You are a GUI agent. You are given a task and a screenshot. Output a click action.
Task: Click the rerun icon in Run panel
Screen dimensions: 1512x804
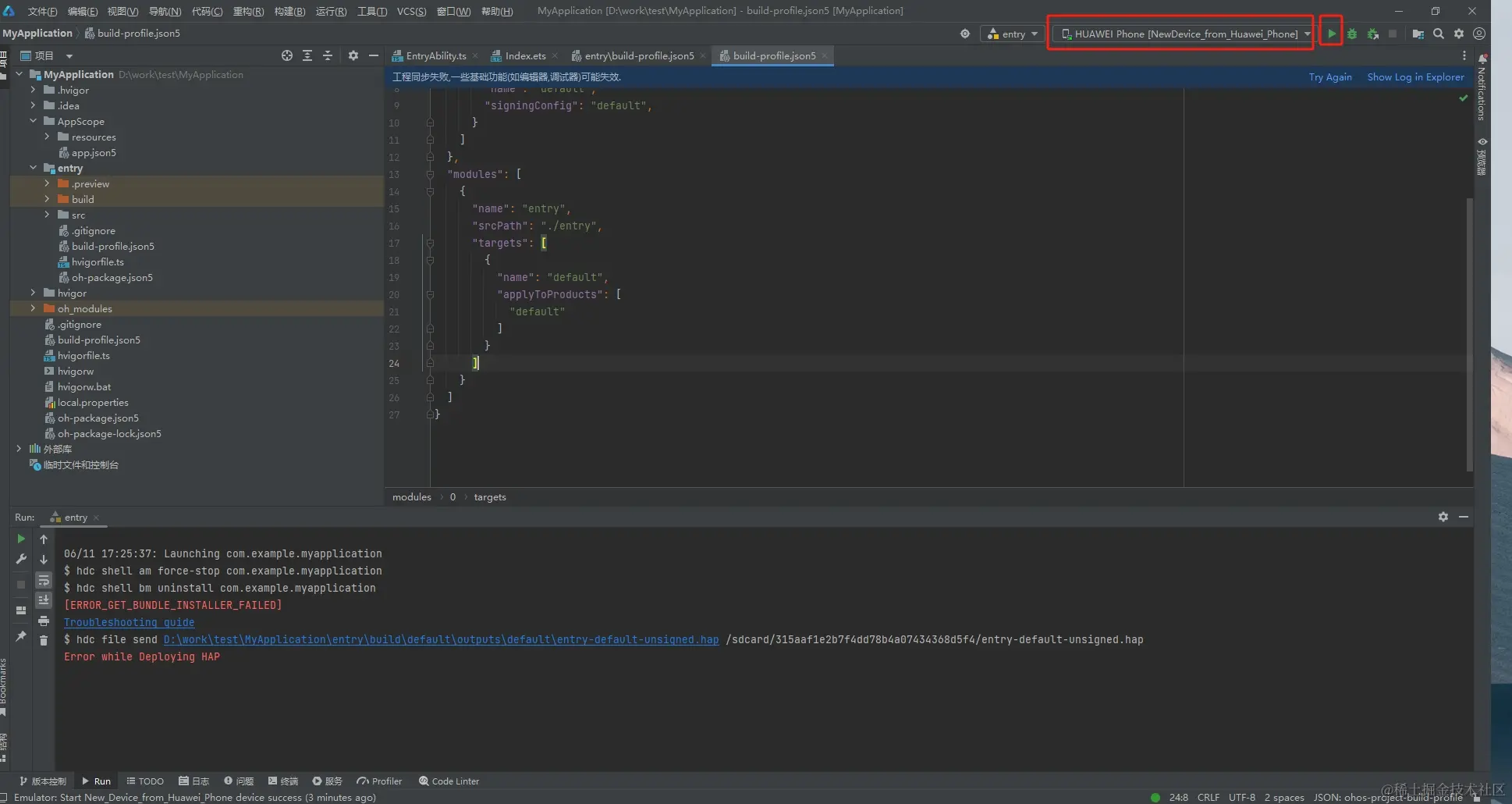(21, 539)
